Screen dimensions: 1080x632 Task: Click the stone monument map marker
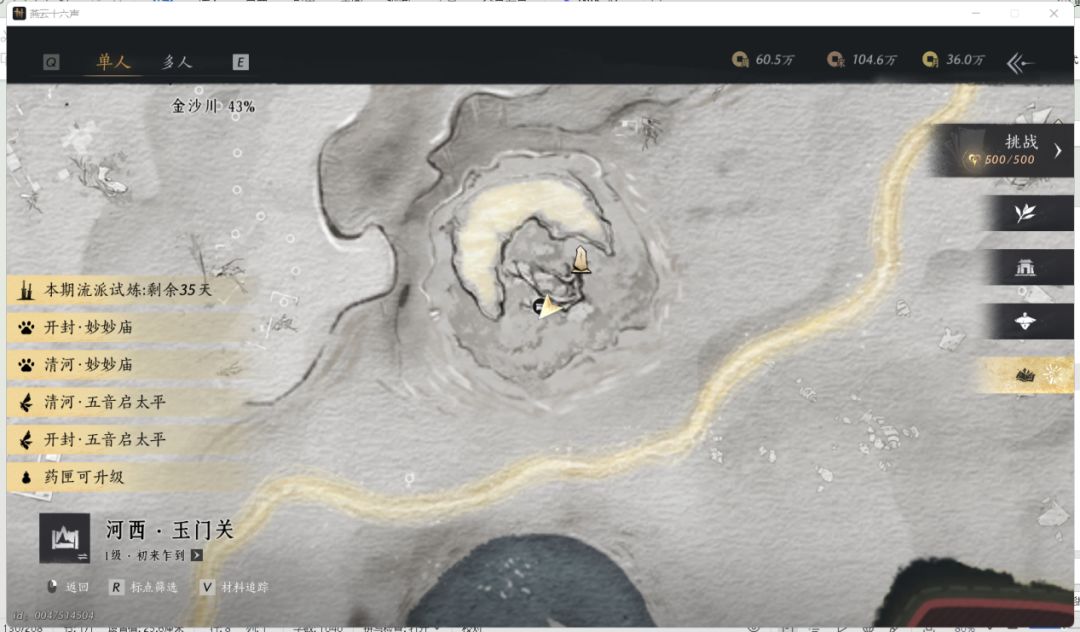tap(581, 260)
